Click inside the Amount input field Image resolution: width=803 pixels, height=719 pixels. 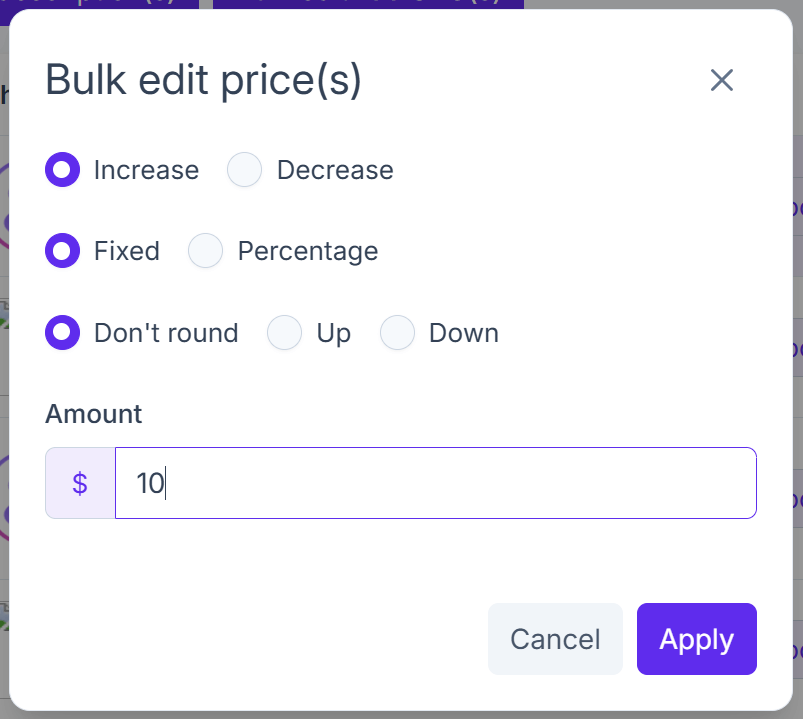435,483
